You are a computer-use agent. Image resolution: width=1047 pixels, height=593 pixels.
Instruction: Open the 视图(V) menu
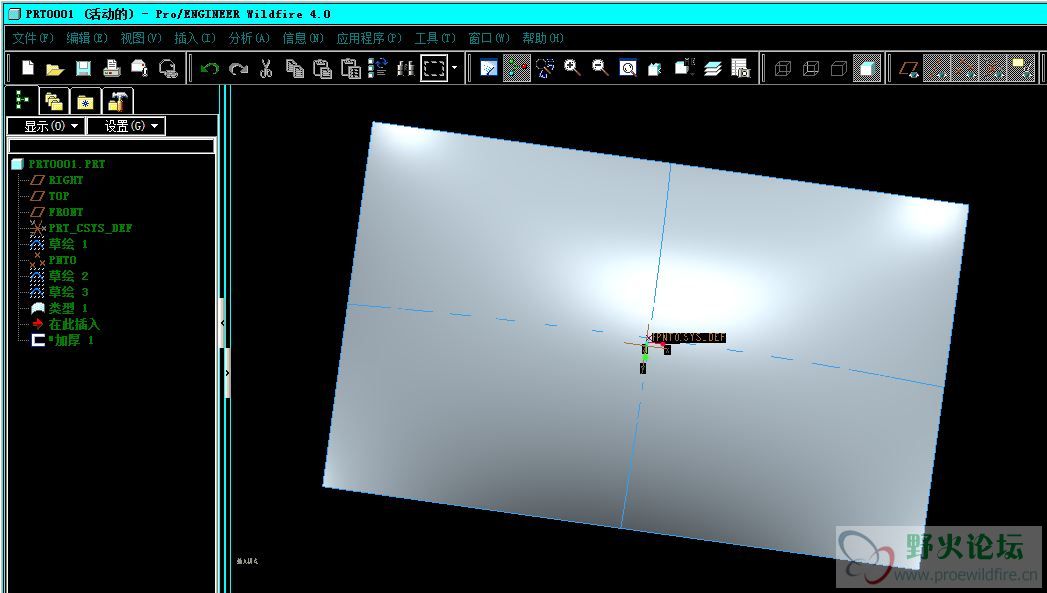[x=141, y=38]
